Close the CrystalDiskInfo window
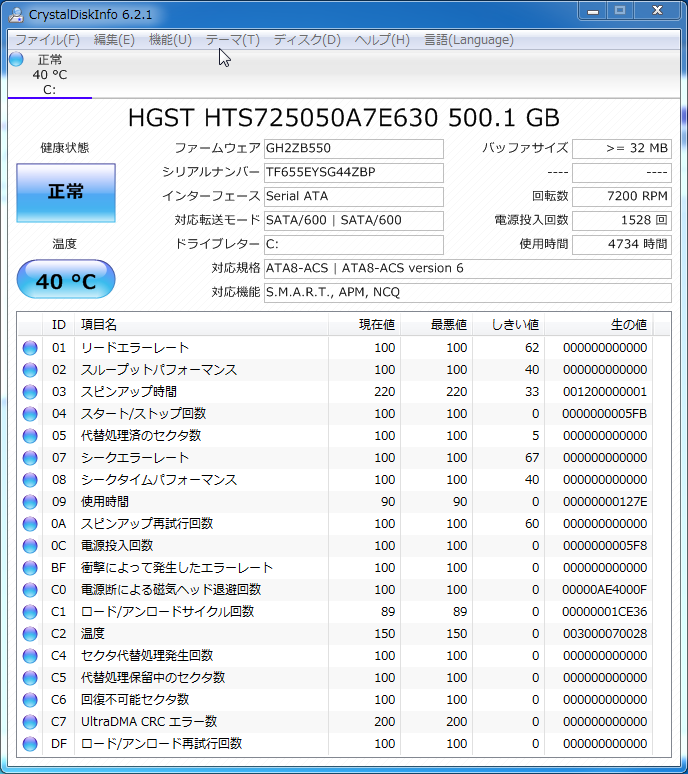688x774 pixels. [657, 11]
